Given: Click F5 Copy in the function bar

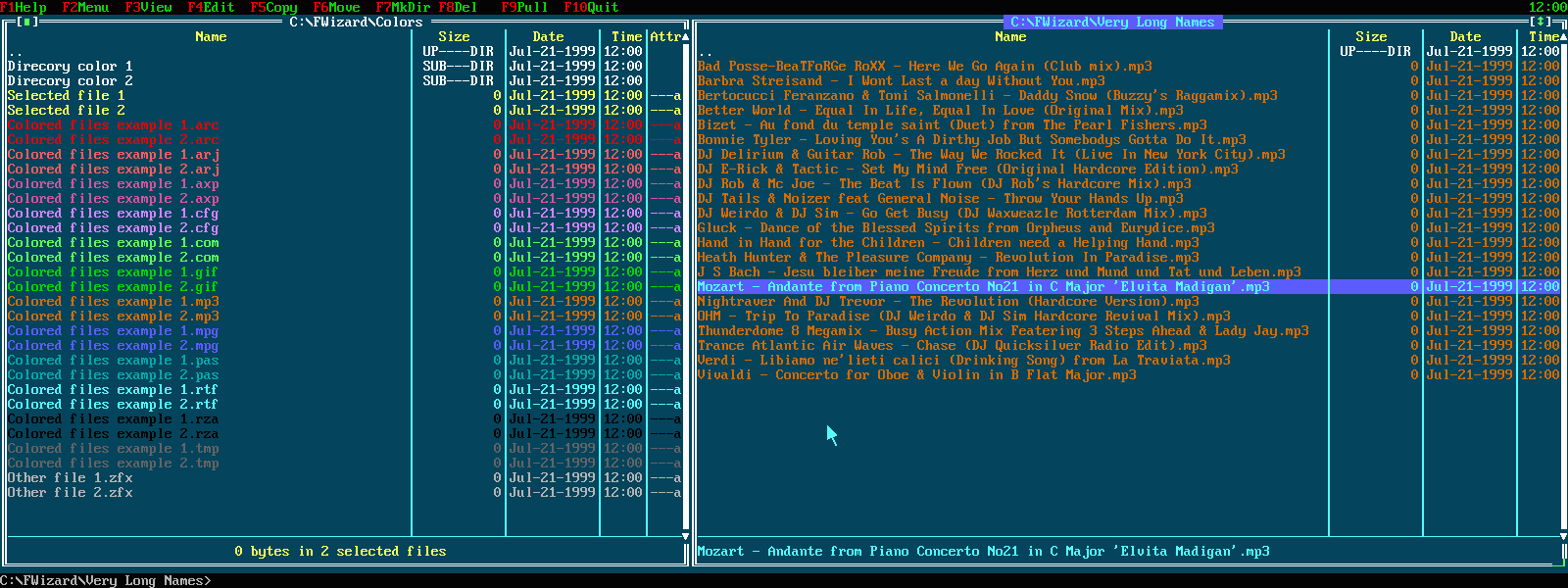Looking at the screenshot, I should point(273,7).
